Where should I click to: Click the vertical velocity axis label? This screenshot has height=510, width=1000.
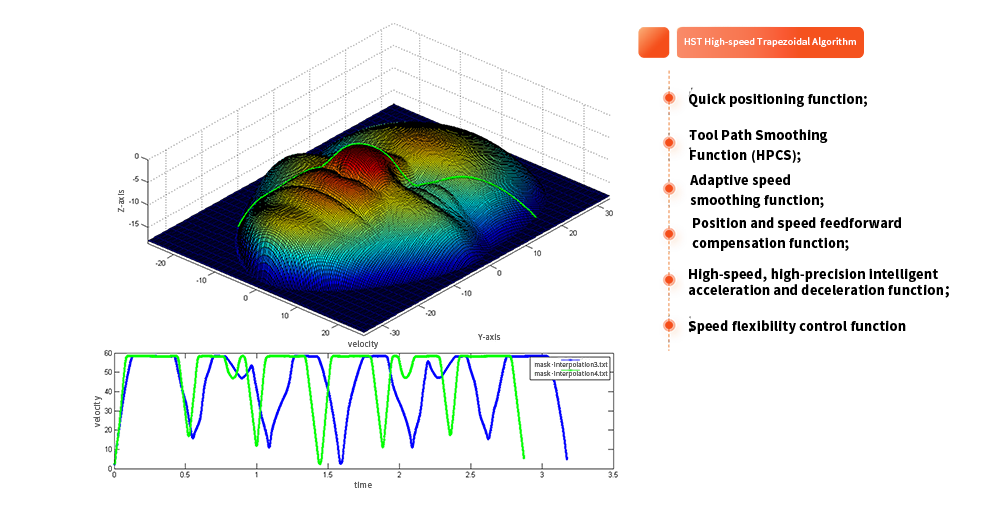(x=98, y=412)
